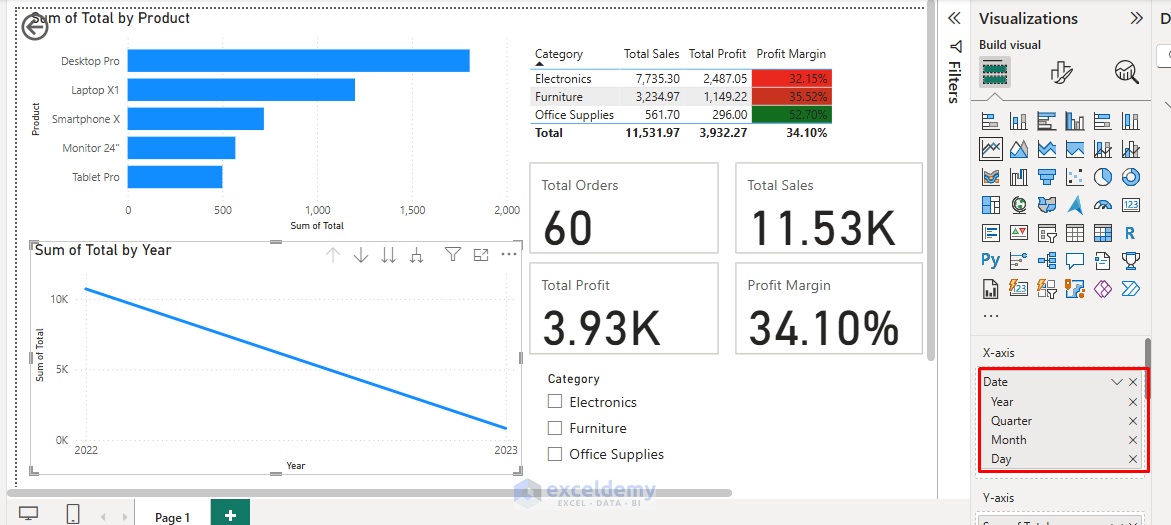The width and height of the screenshot is (1171, 525).
Task: Expand all down one hierarchy level
Action: [417, 255]
